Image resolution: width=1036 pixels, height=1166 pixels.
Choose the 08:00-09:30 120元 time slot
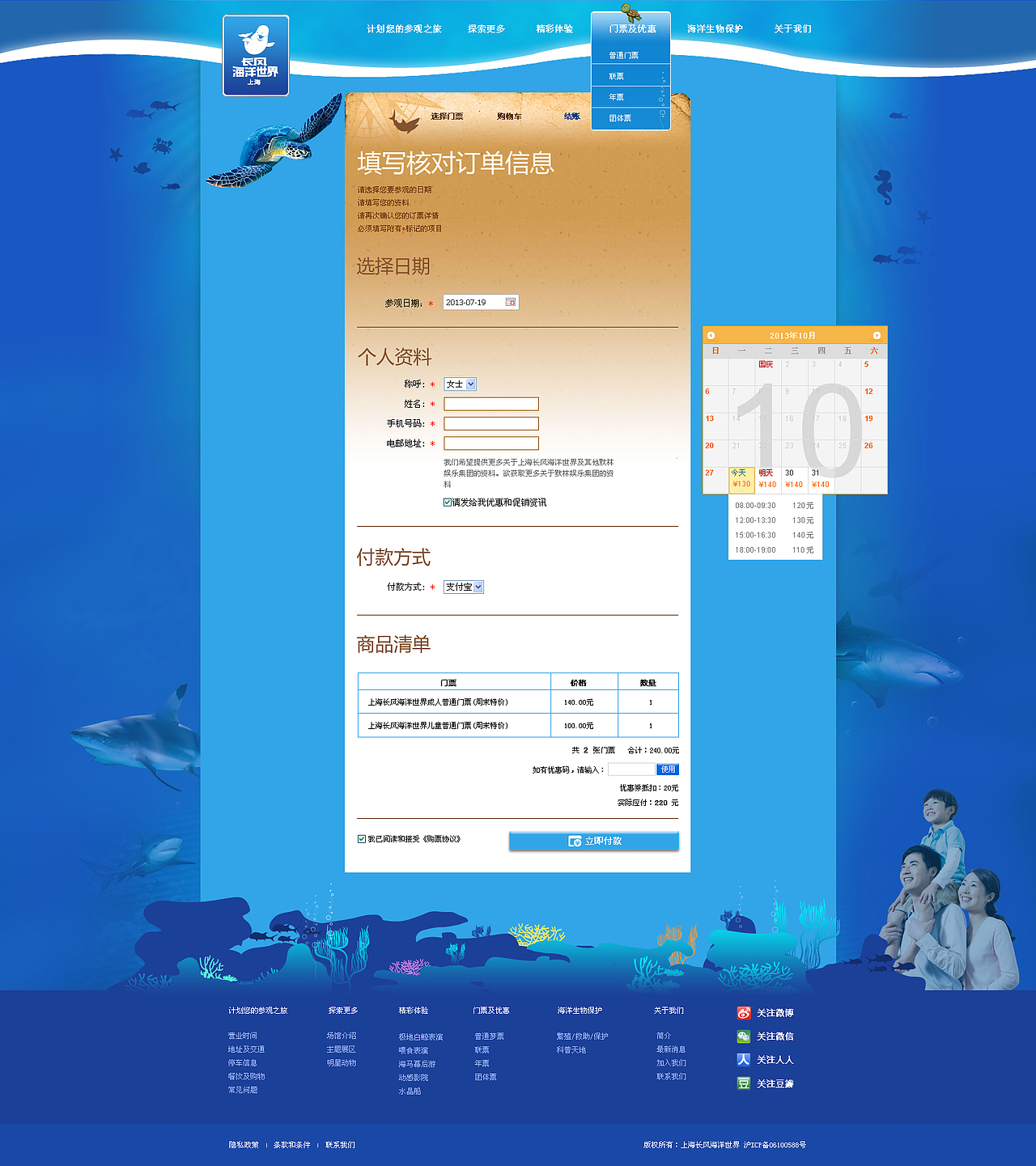pos(775,506)
